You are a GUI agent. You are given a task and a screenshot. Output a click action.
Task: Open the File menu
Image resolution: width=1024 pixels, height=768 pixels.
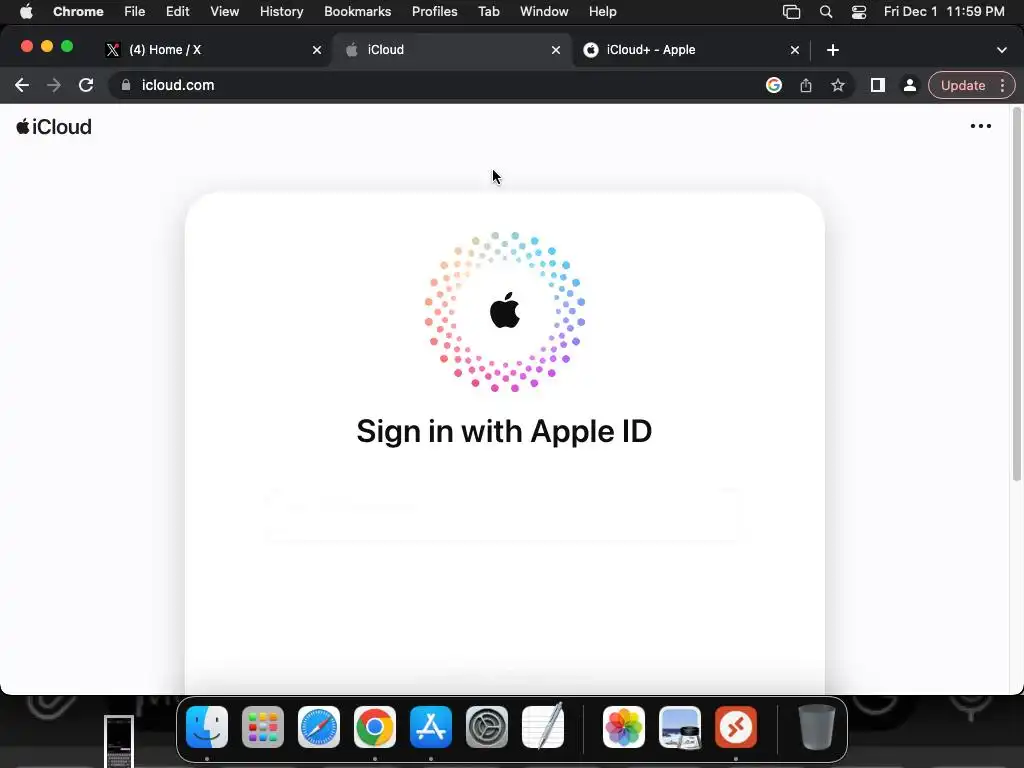(x=135, y=11)
